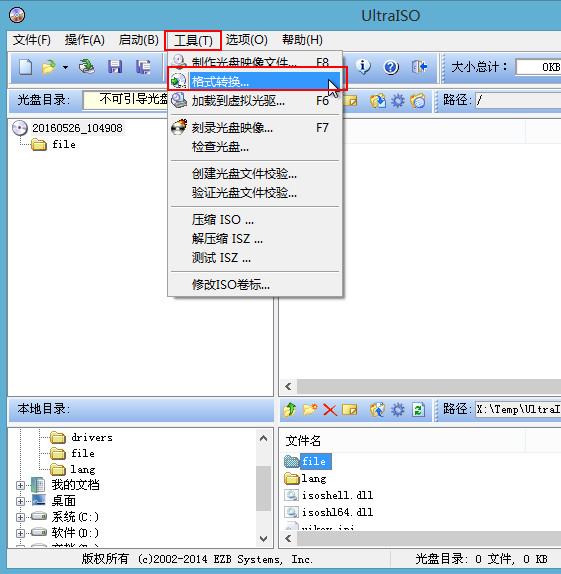Click the up-folder icon in local toolbar
Screen dimensions: 561x574
click(289, 410)
